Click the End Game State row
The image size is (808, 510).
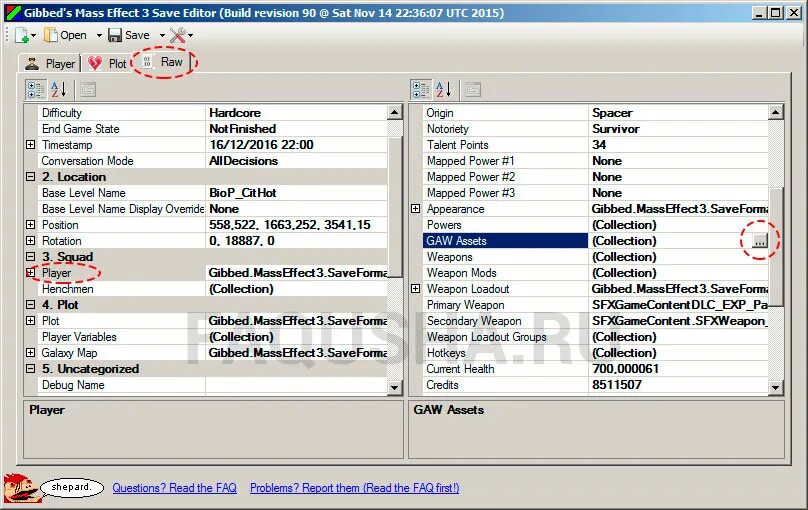click(x=212, y=129)
